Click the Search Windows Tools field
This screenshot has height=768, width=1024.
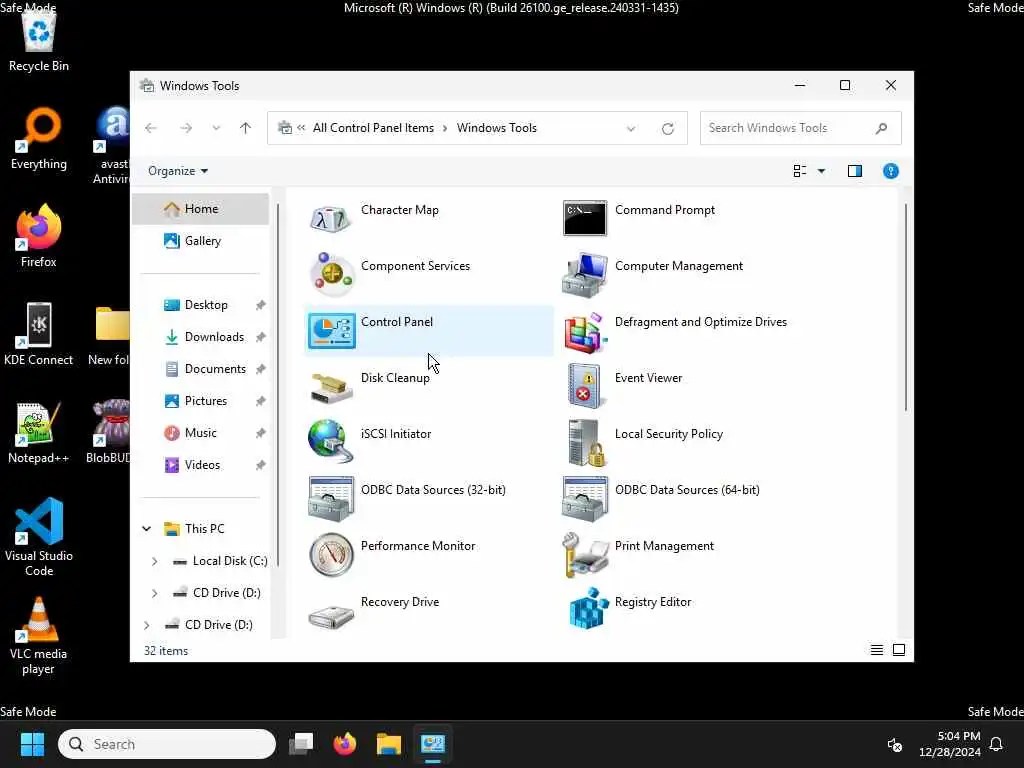pyautogui.click(x=801, y=128)
